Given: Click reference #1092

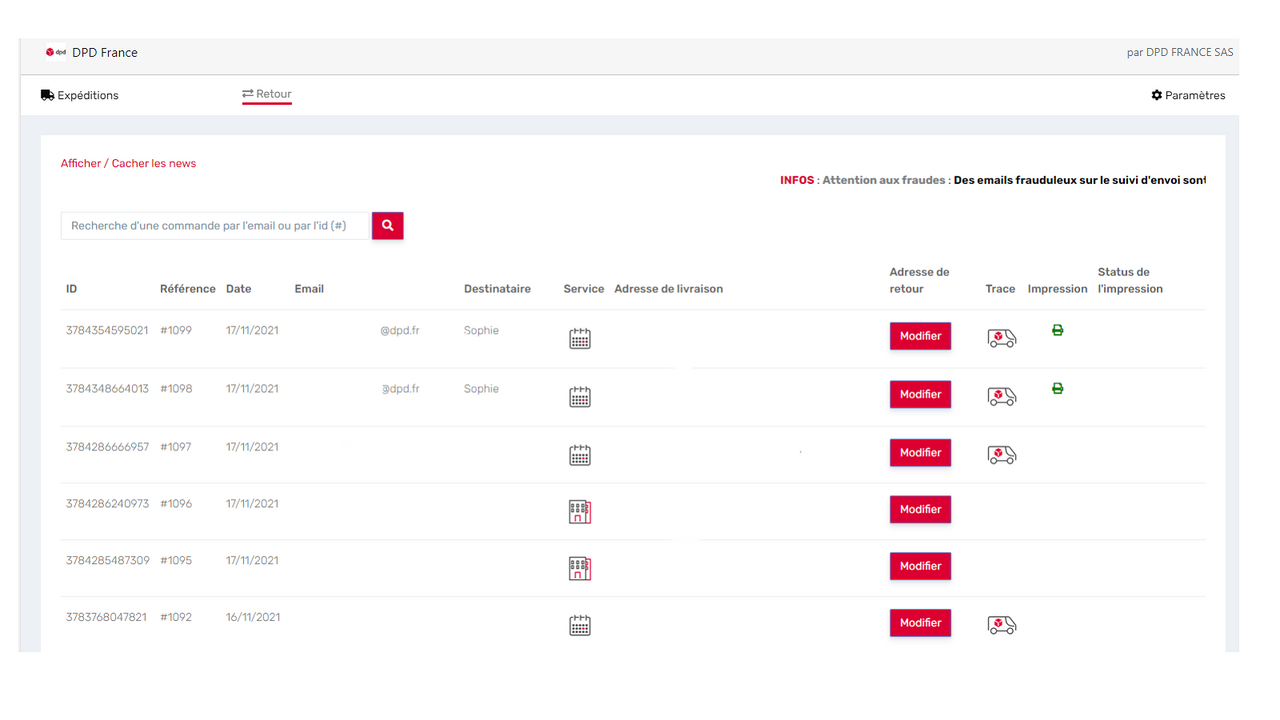Looking at the screenshot, I should click(x=176, y=618).
